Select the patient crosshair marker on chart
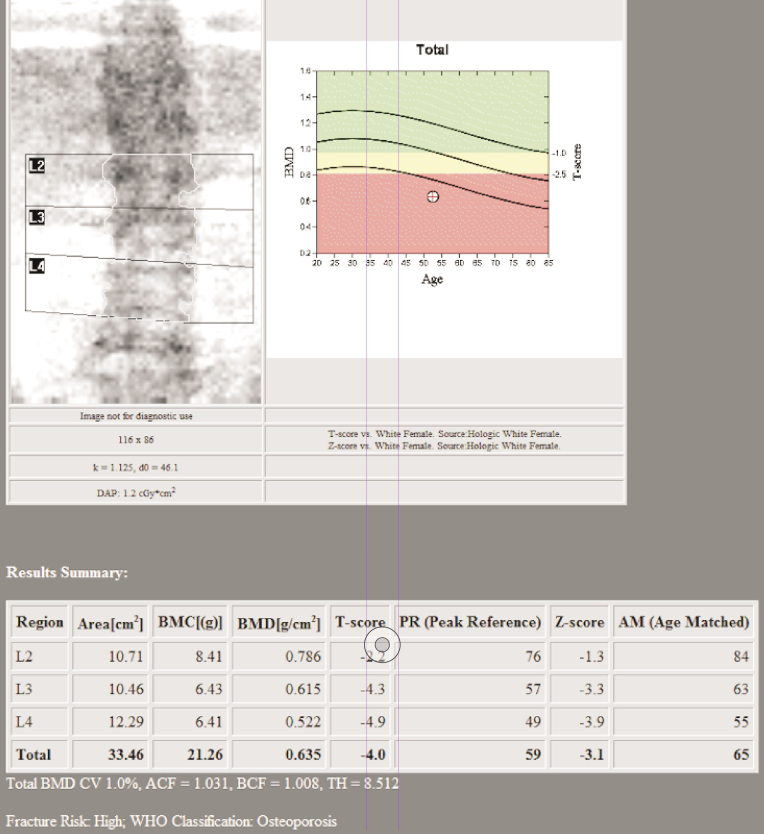 [x=433, y=197]
